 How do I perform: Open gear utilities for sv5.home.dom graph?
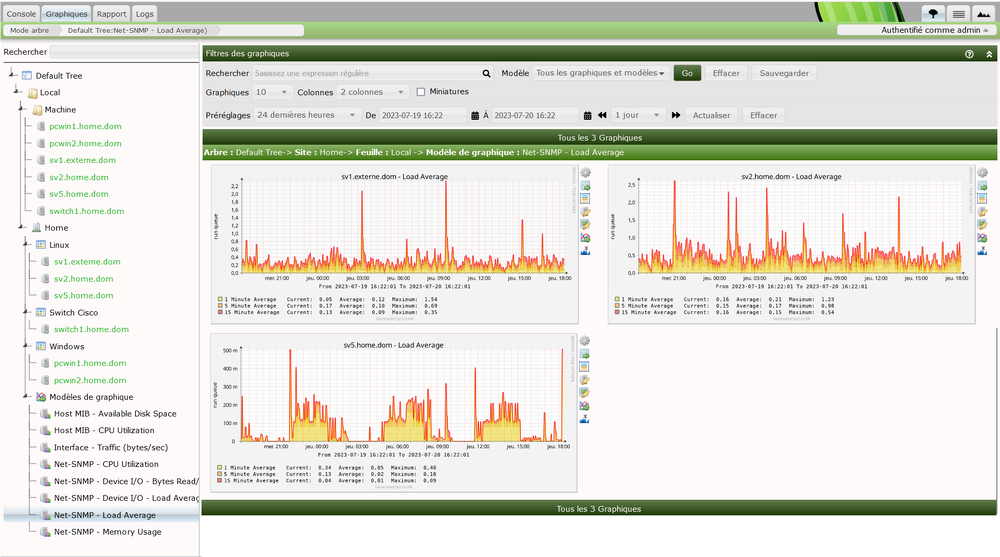(584, 341)
